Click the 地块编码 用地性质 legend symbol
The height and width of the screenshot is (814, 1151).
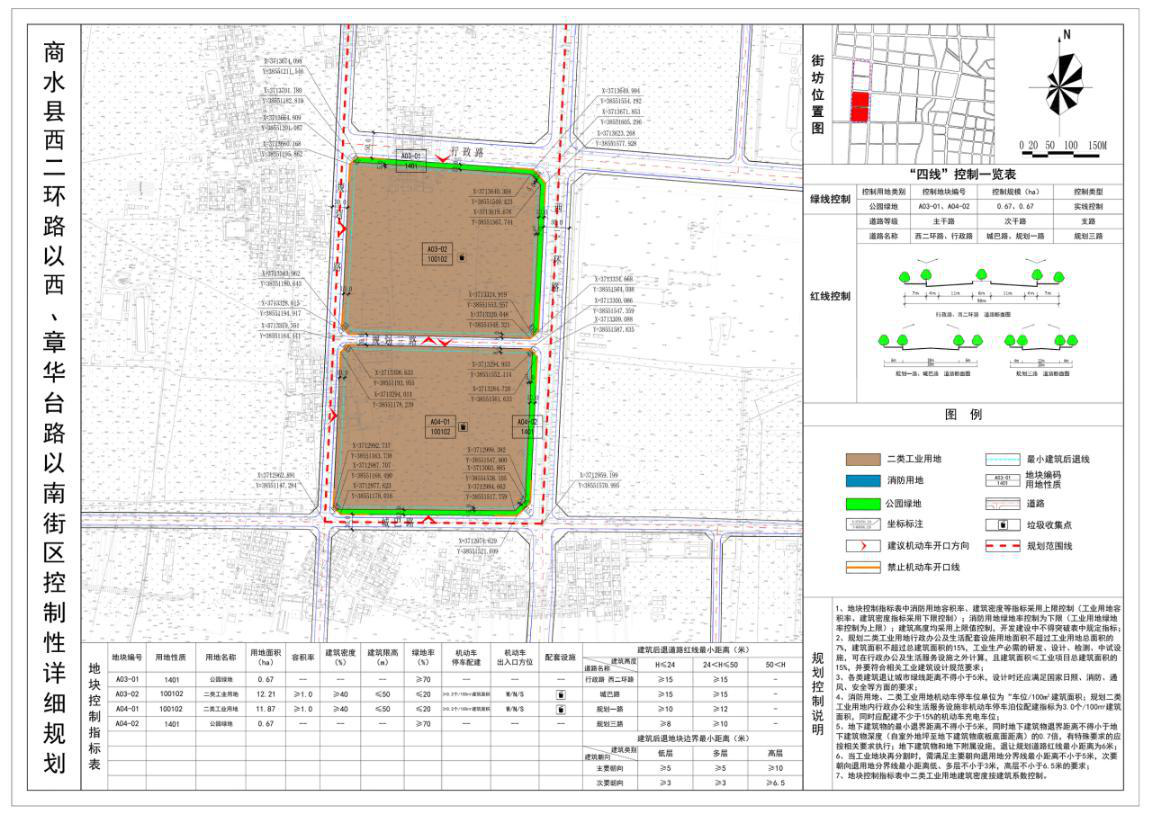coord(1003,481)
